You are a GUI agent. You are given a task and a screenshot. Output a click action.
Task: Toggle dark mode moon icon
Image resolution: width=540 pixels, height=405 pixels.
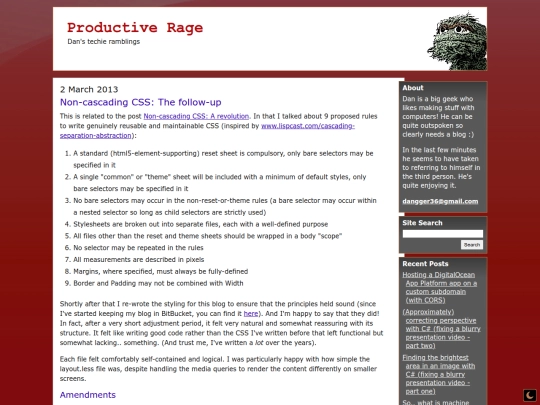530,395
